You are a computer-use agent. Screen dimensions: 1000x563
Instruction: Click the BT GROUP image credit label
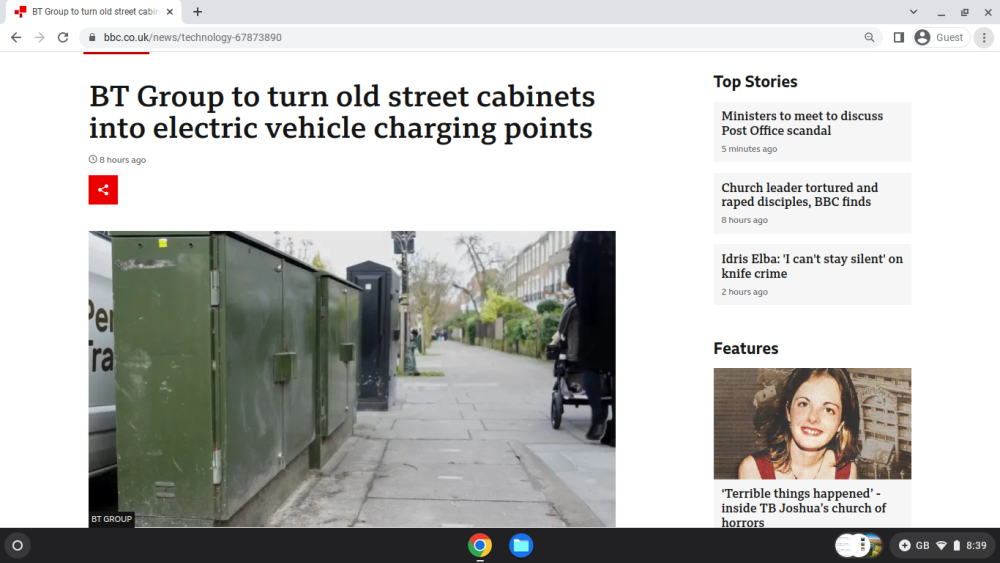coord(112,519)
